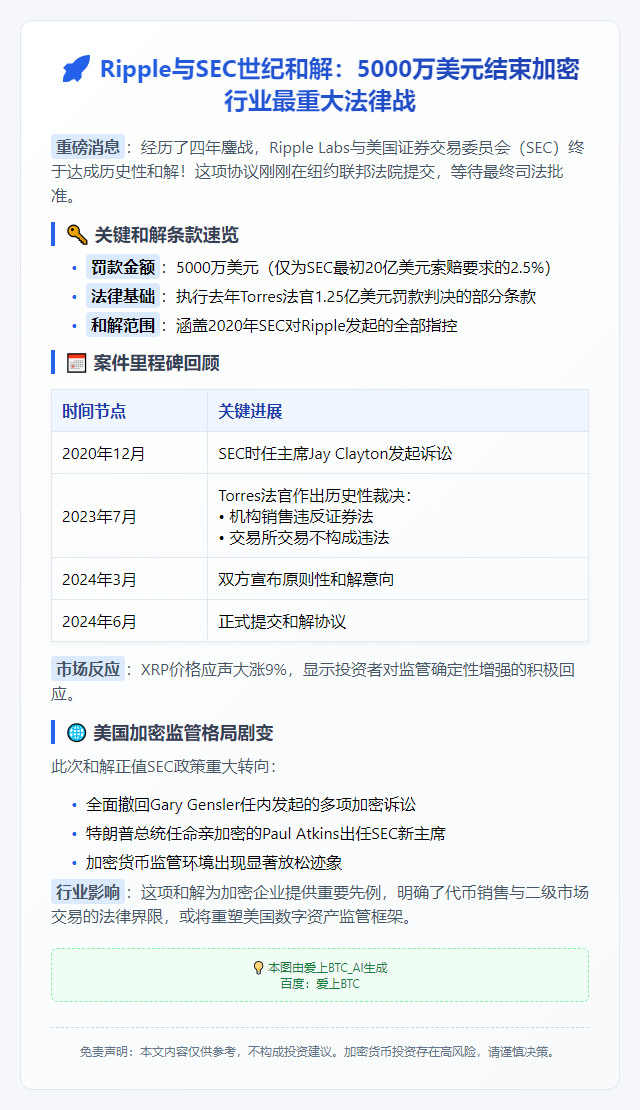Click the key icon beside 关键和解条款速览
This screenshot has width=640, height=1110.
pyautogui.click(x=76, y=234)
